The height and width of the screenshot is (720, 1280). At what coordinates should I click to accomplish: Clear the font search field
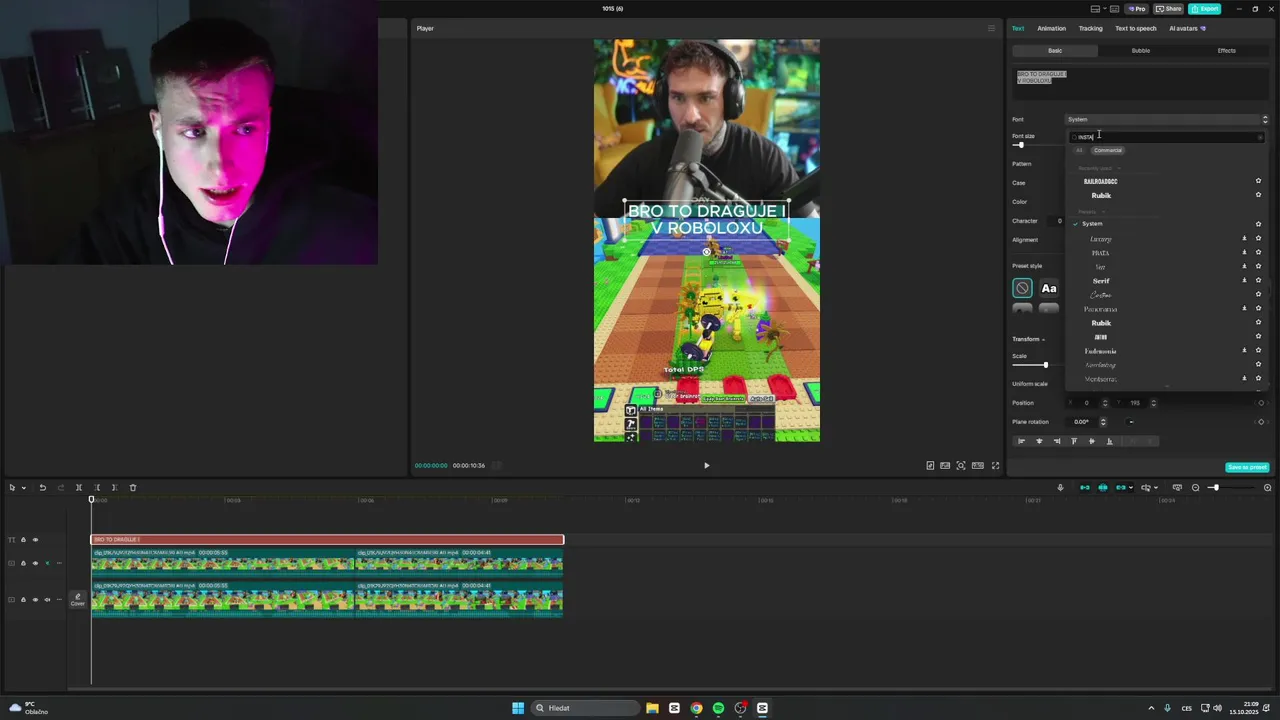[1259, 137]
